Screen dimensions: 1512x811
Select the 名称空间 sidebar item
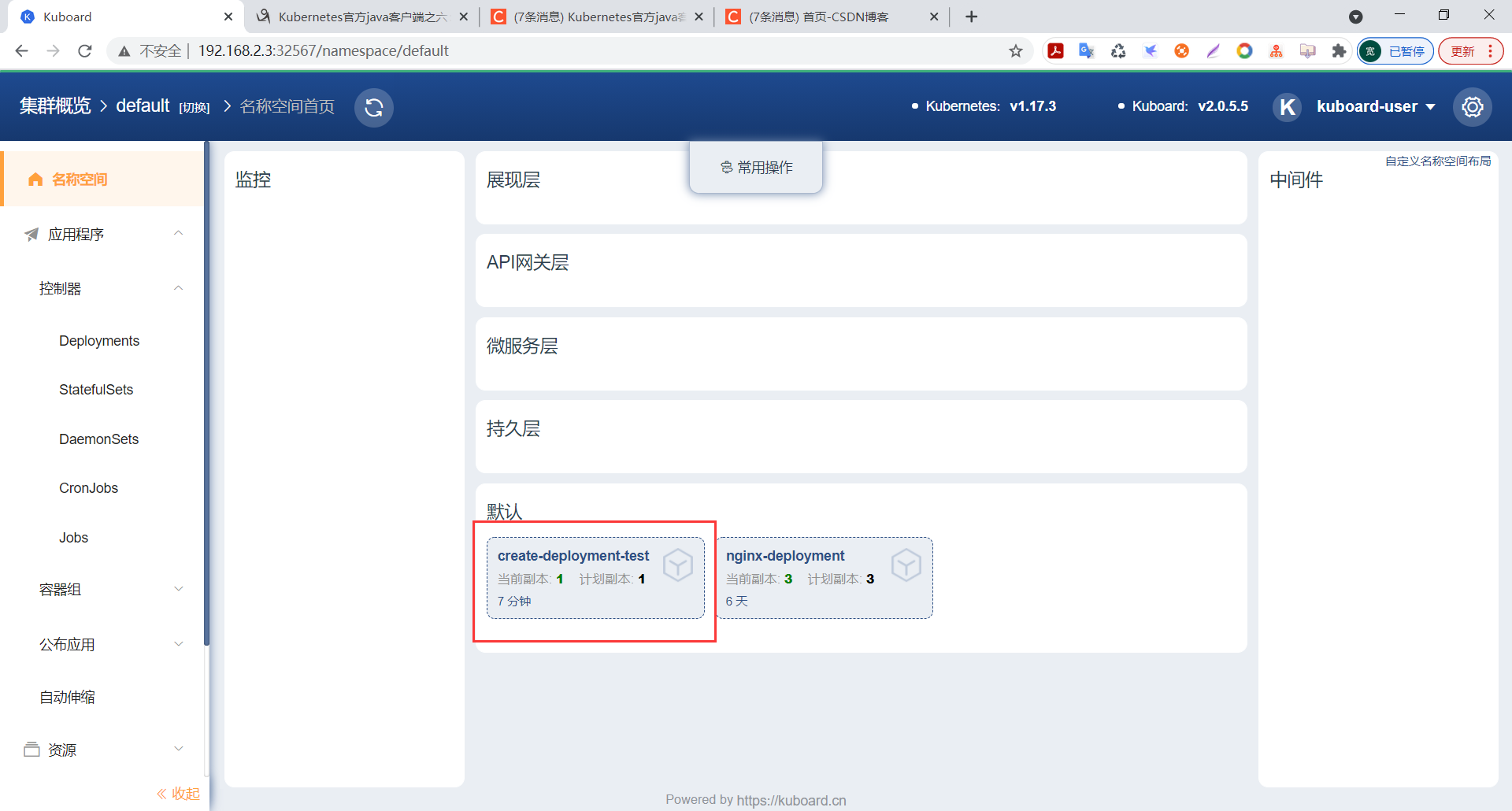point(102,180)
